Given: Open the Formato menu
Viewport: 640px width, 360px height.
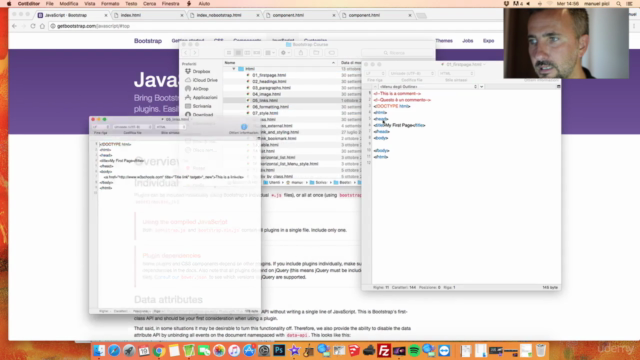Looking at the screenshot, I should pyautogui.click(x=110, y=4).
